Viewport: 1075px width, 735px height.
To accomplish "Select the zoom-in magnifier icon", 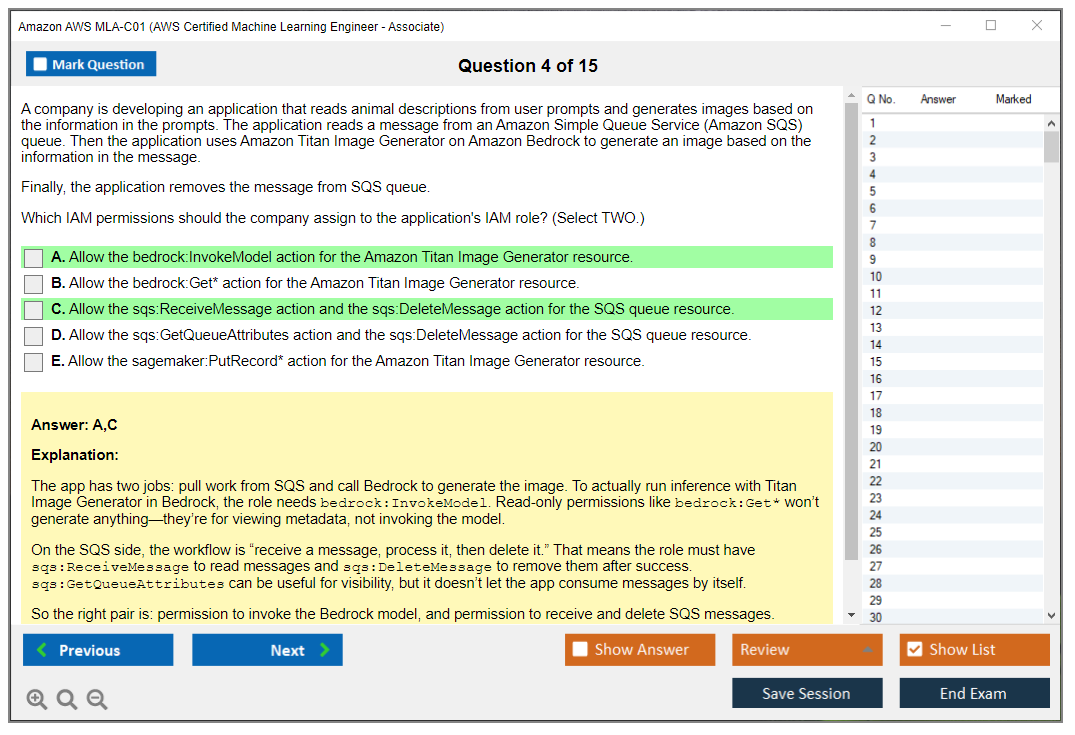I will (37, 699).
